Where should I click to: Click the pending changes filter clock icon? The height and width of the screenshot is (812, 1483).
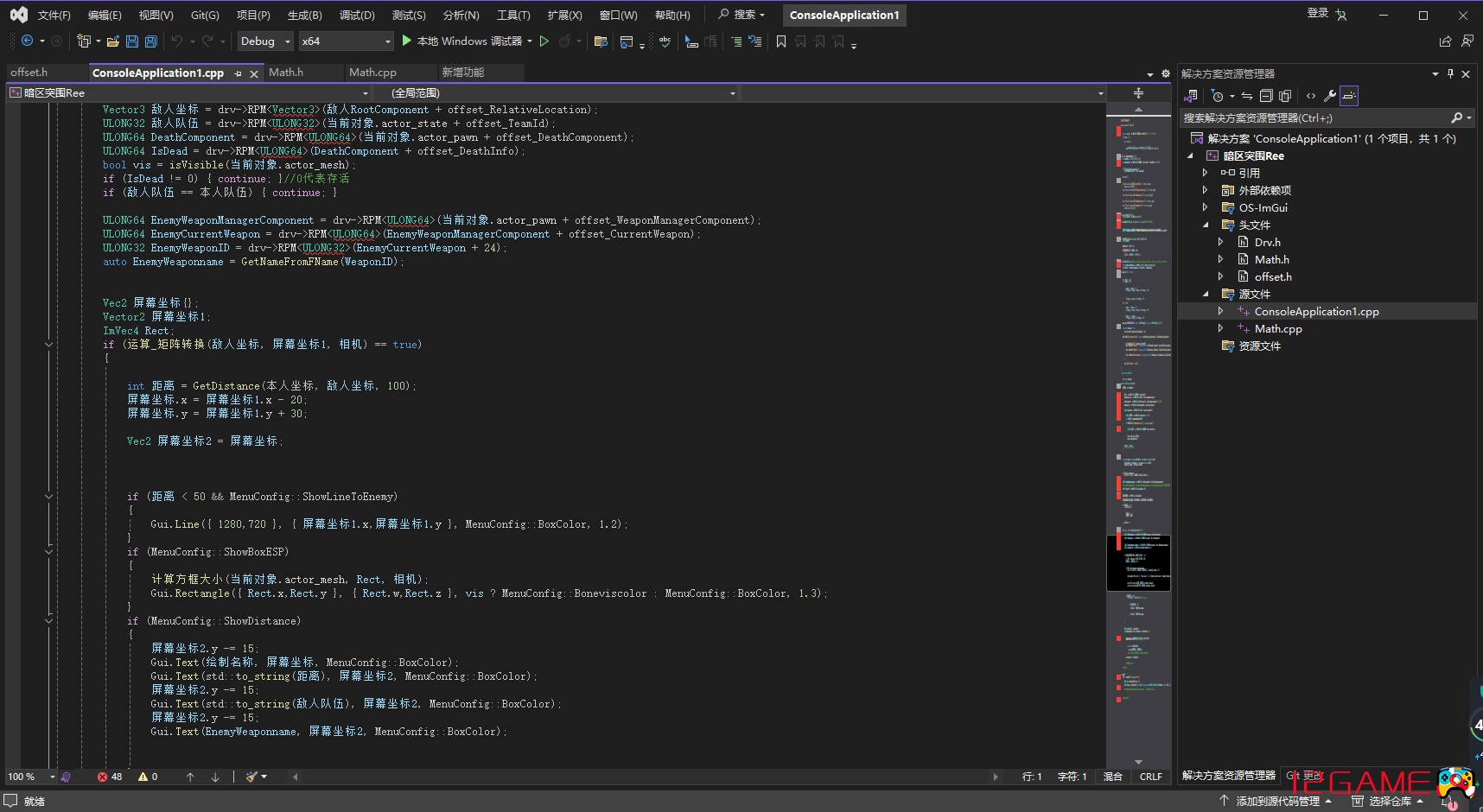(1218, 95)
